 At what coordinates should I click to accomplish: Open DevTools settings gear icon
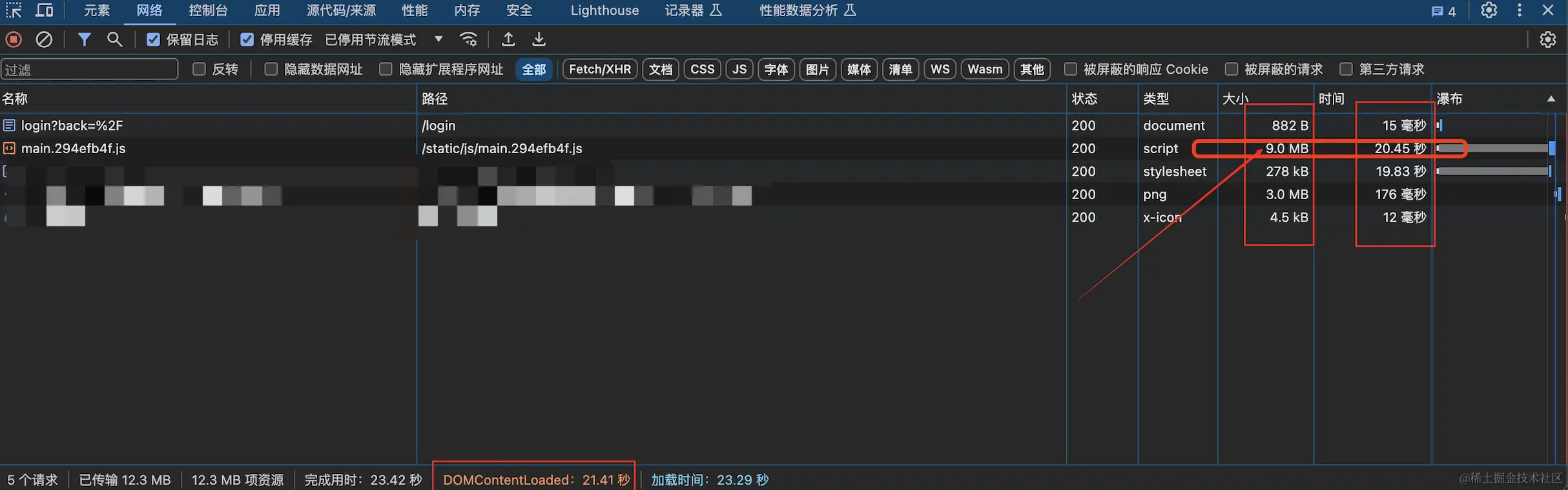click(x=1489, y=10)
